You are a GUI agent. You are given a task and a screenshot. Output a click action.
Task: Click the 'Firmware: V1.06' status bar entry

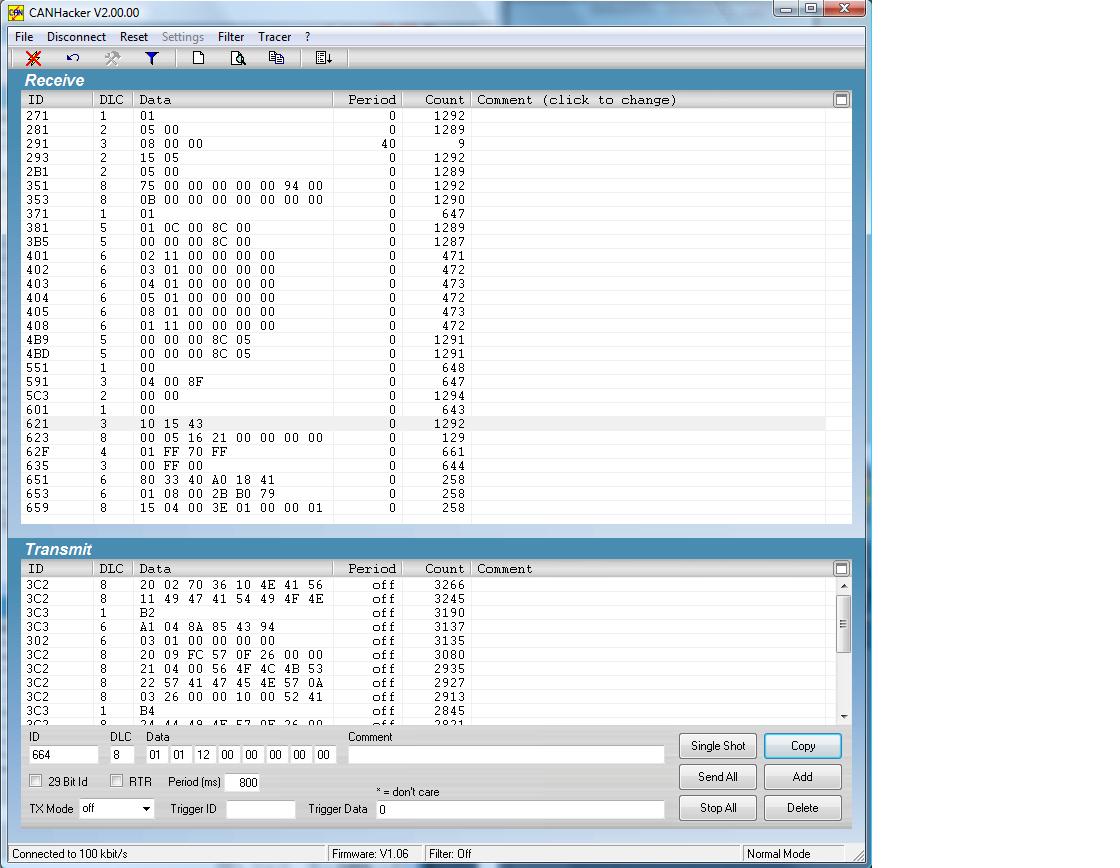(370, 854)
